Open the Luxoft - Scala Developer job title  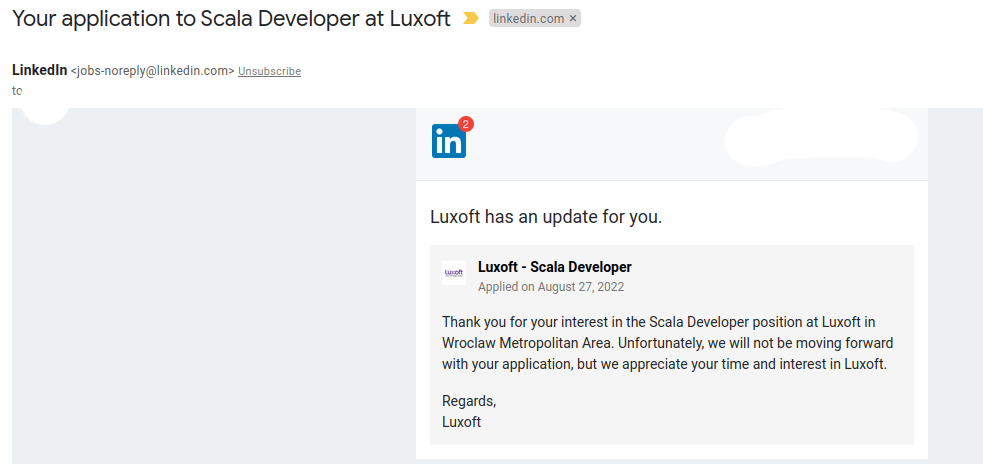554,267
